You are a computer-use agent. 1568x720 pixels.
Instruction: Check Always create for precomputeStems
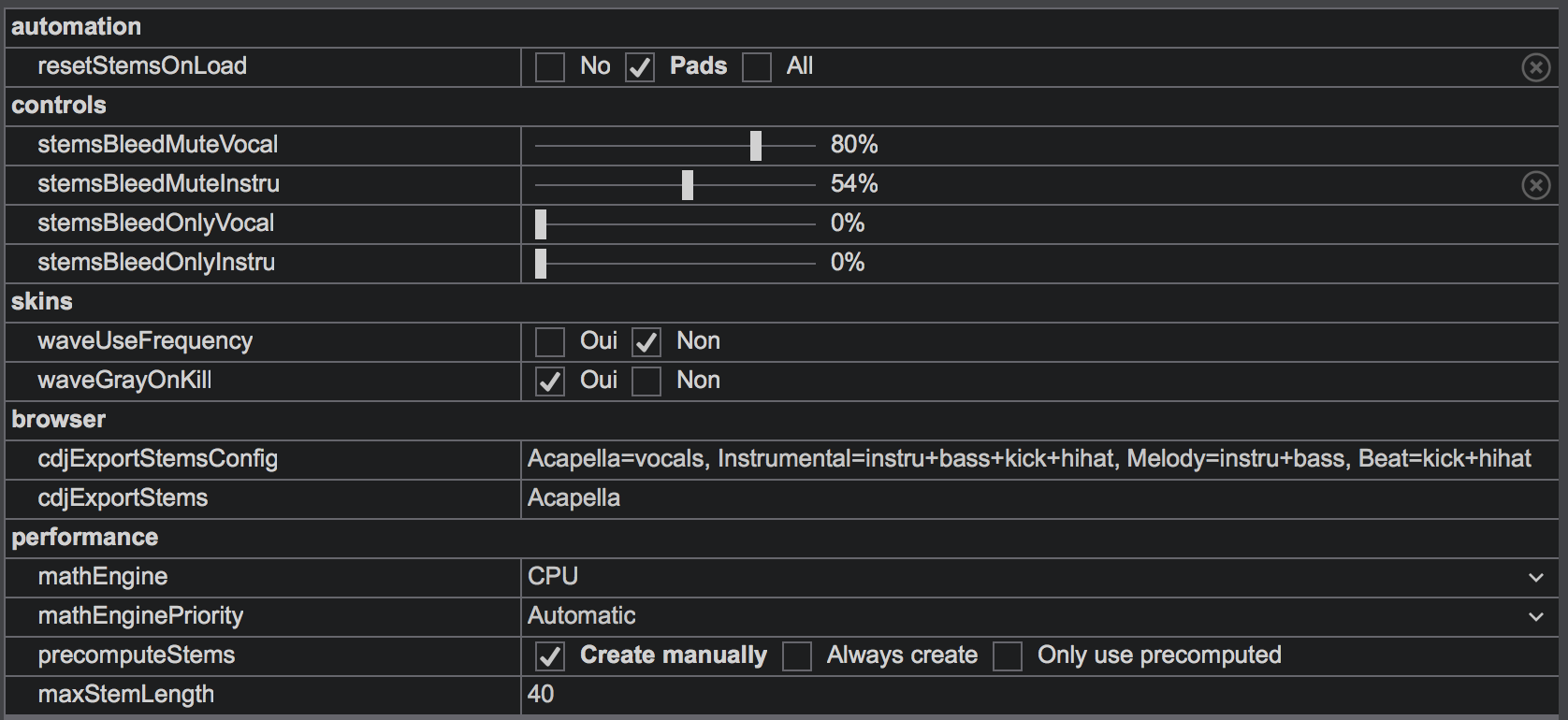point(797,656)
